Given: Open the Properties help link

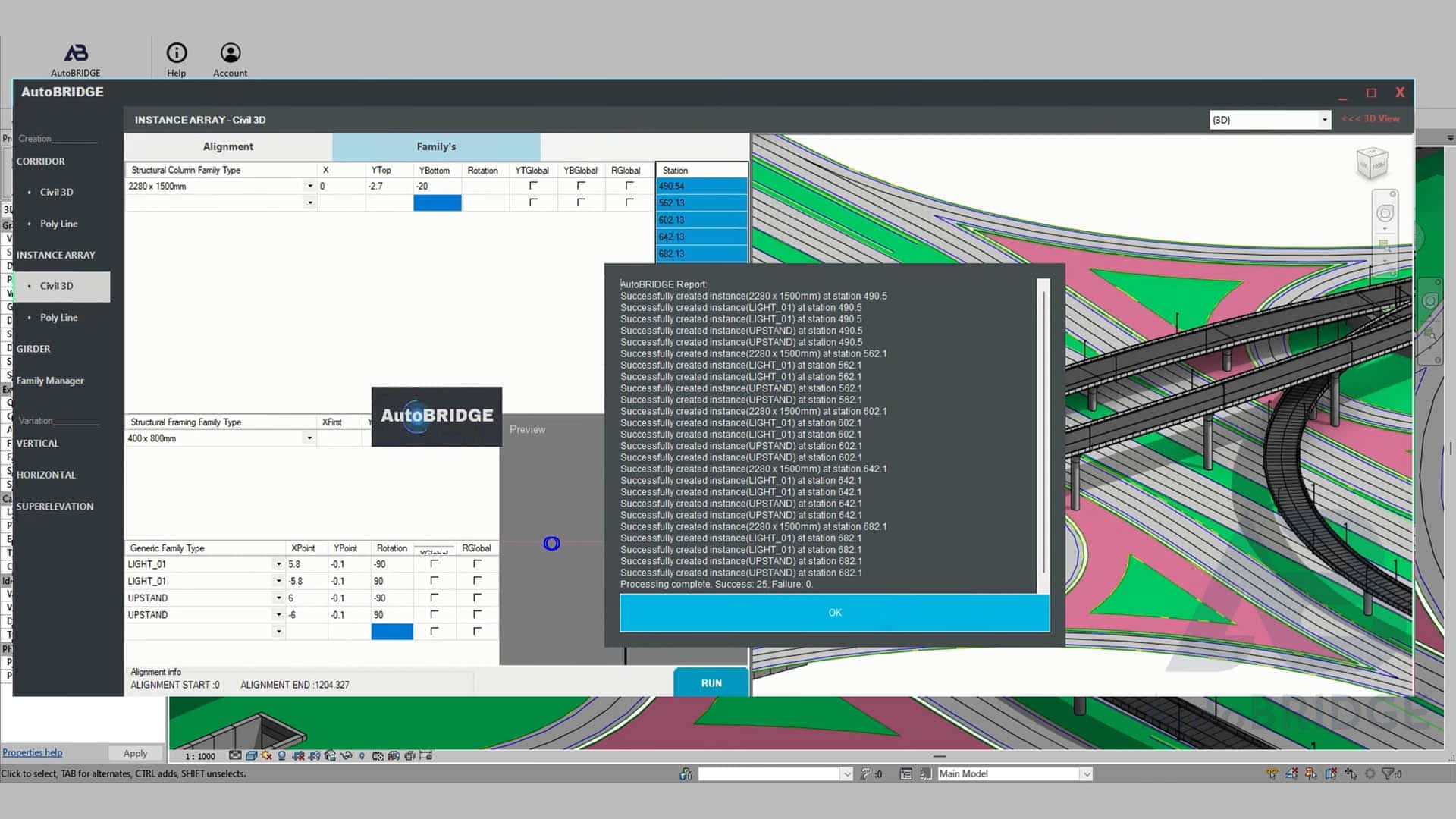Looking at the screenshot, I should click(x=32, y=753).
